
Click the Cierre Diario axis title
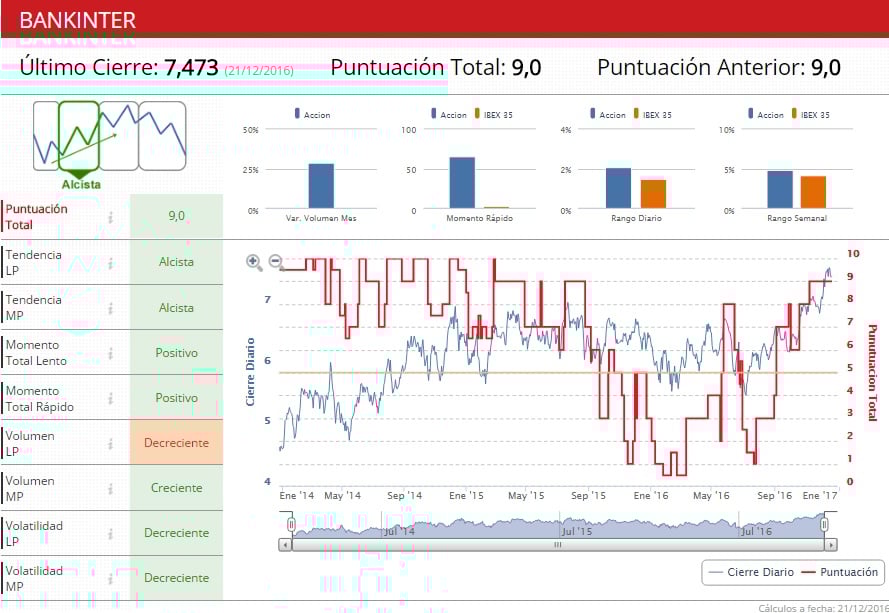(x=250, y=371)
